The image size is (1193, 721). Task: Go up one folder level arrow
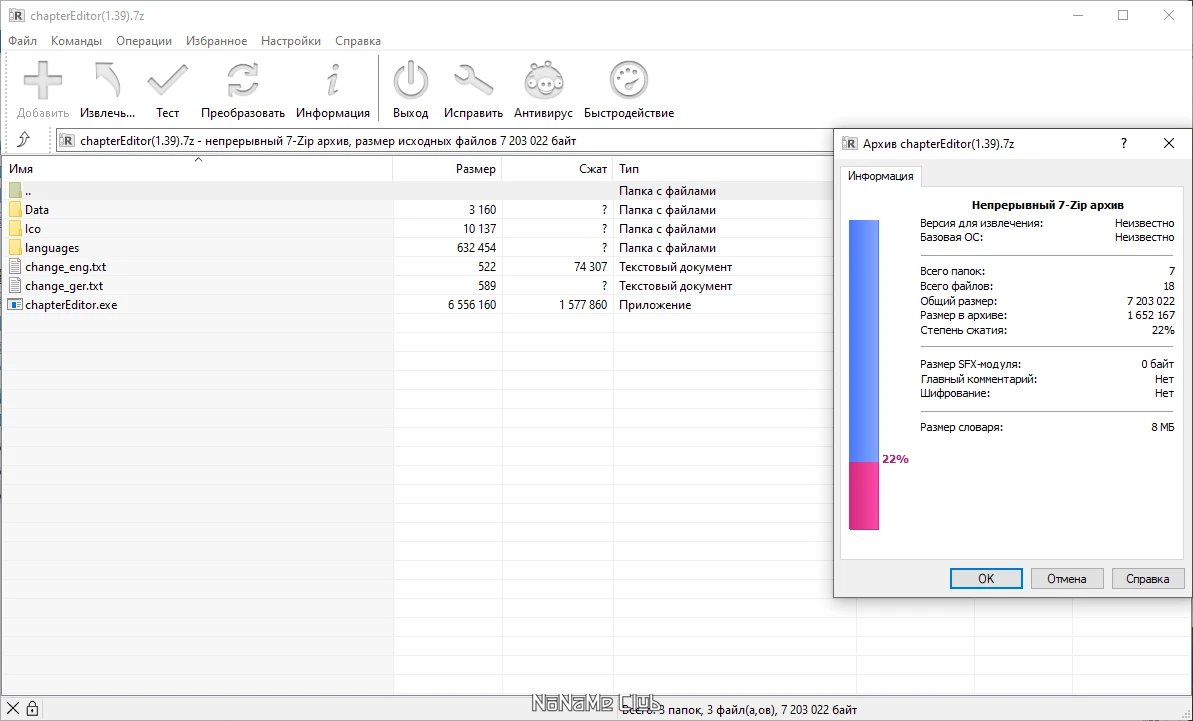[24, 140]
